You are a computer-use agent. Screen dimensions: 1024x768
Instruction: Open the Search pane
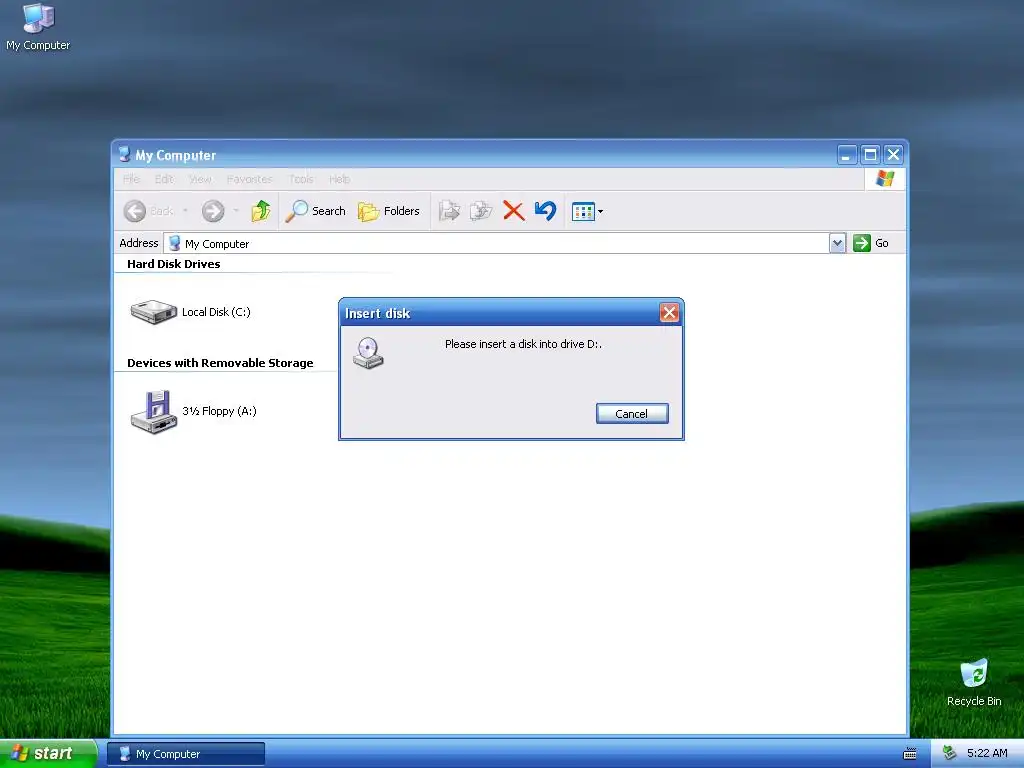pos(315,211)
